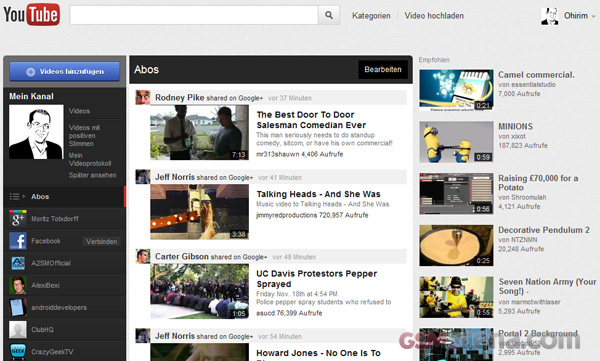Screen dimensions: 600x361
Task: Play MINIONS recommended thumbnail
Action: [x=456, y=142]
